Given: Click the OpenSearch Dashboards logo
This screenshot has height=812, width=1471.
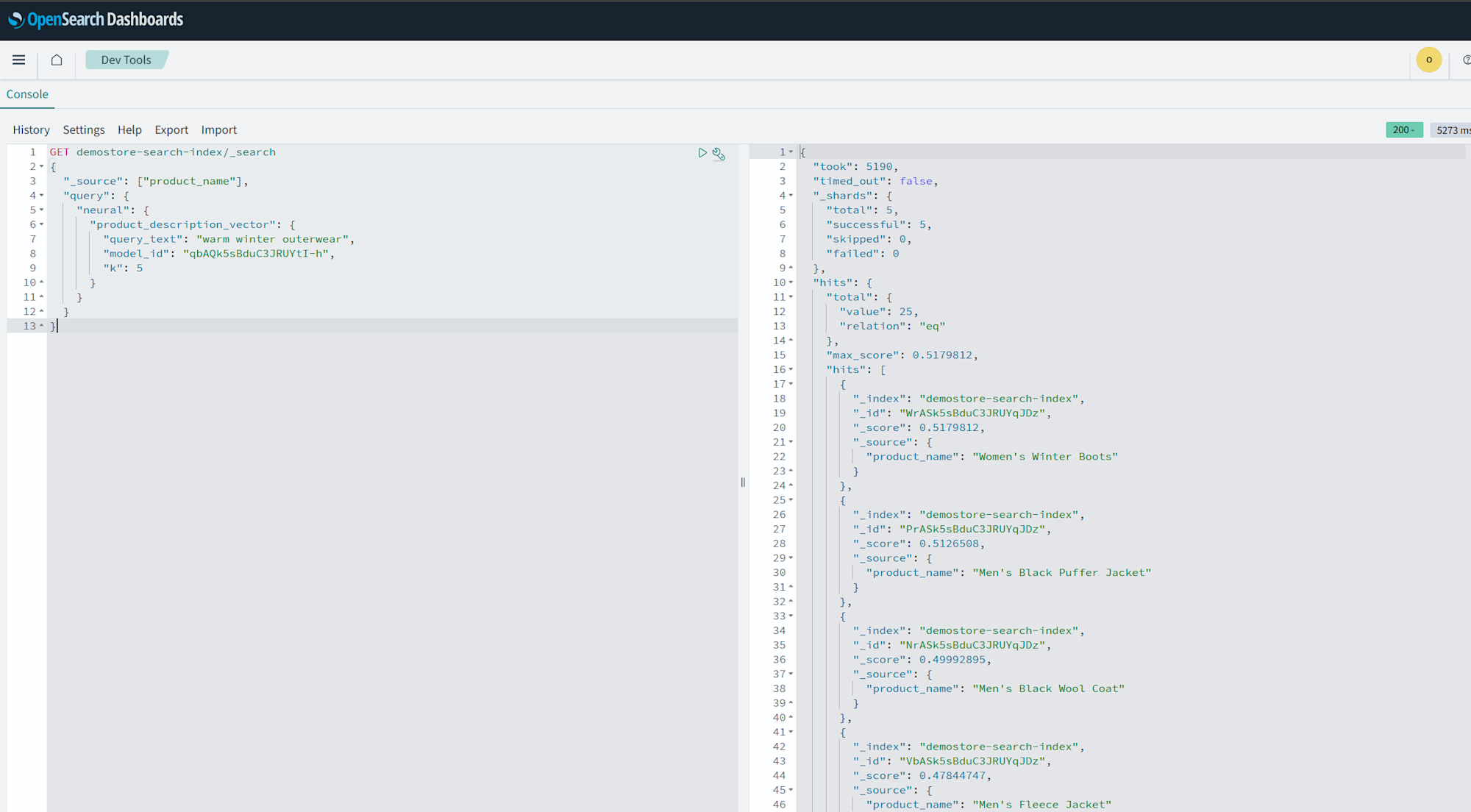Looking at the screenshot, I should point(96,20).
